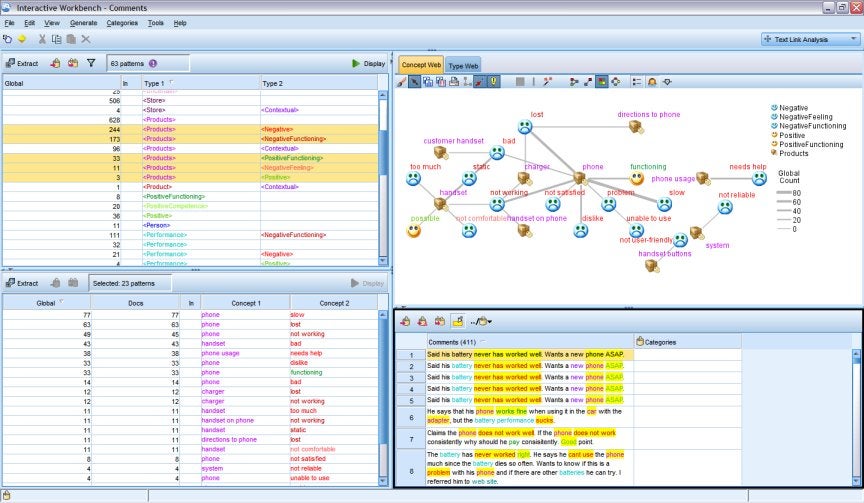Screen dimensions: 864x503
Task: Toggle the yellow highlight button above comments
Action: (458, 321)
